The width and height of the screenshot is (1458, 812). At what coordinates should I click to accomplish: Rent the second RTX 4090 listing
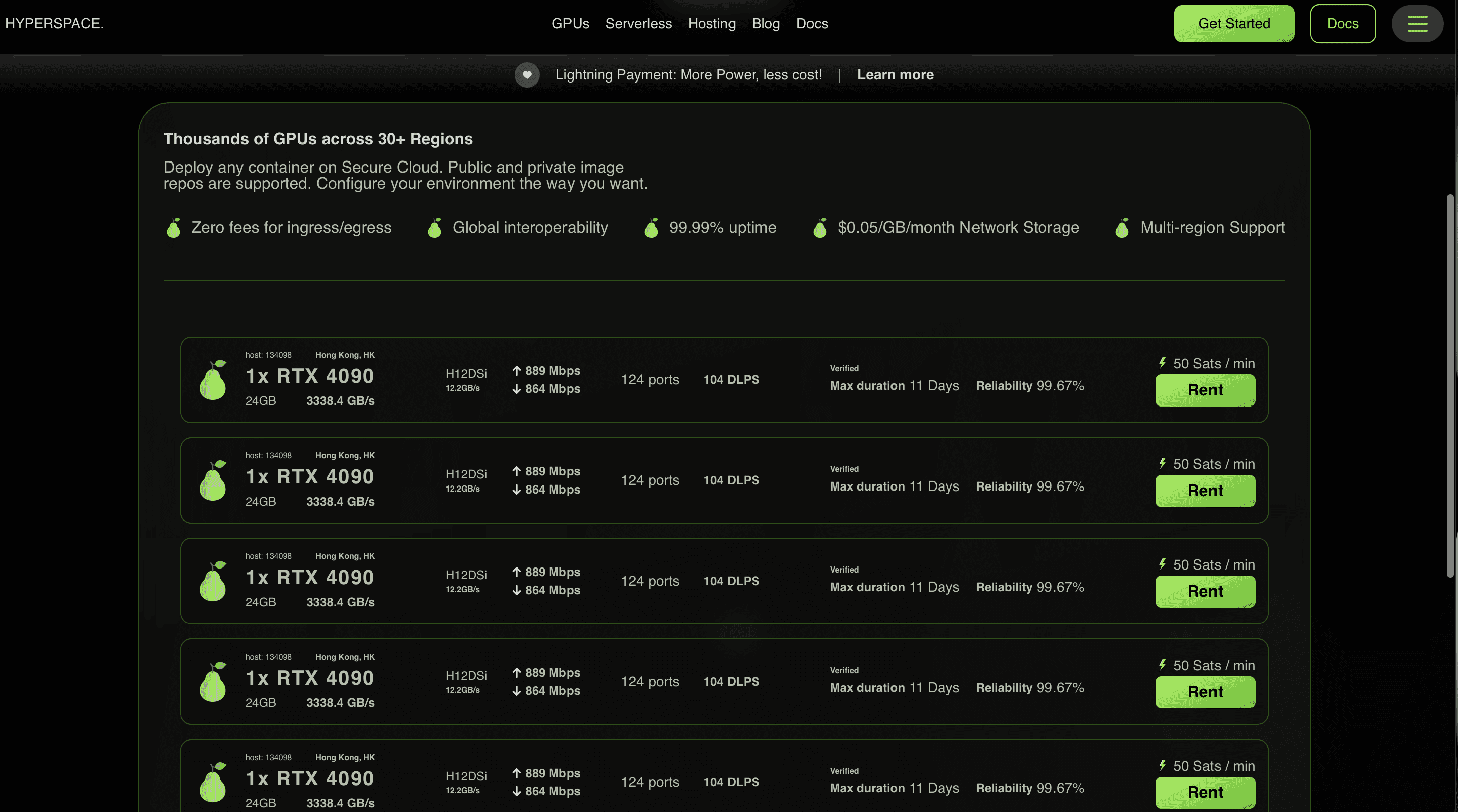[1205, 491]
